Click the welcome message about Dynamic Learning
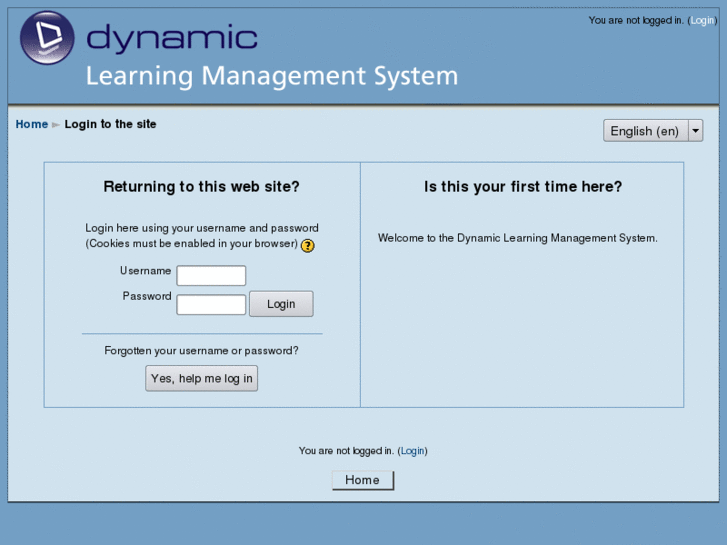 517,238
